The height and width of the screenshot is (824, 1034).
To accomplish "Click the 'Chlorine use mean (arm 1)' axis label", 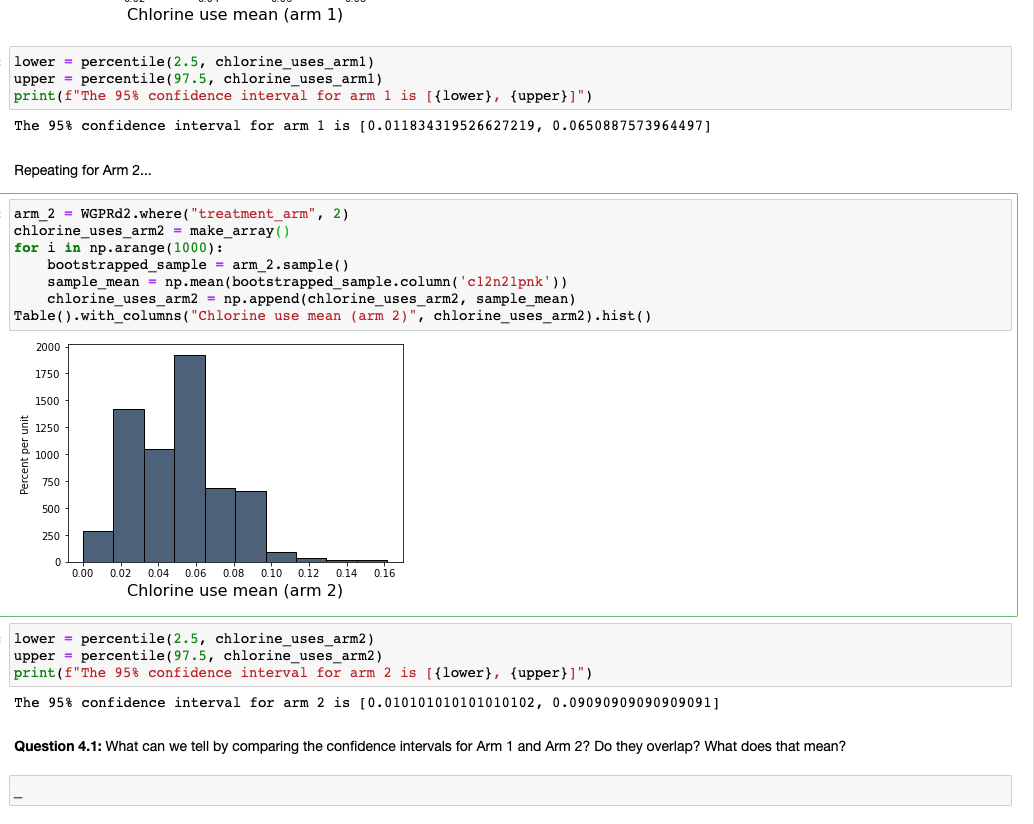I will tap(235, 15).
